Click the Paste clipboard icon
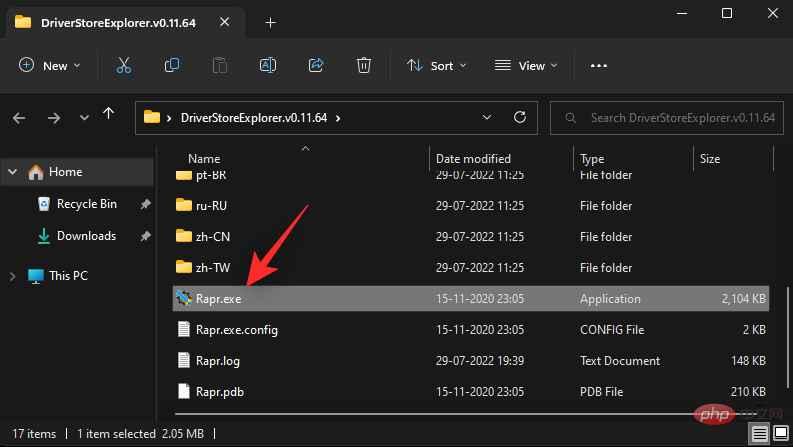Image resolution: width=793 pixels, height=447 pixels. tap(219, 65)
